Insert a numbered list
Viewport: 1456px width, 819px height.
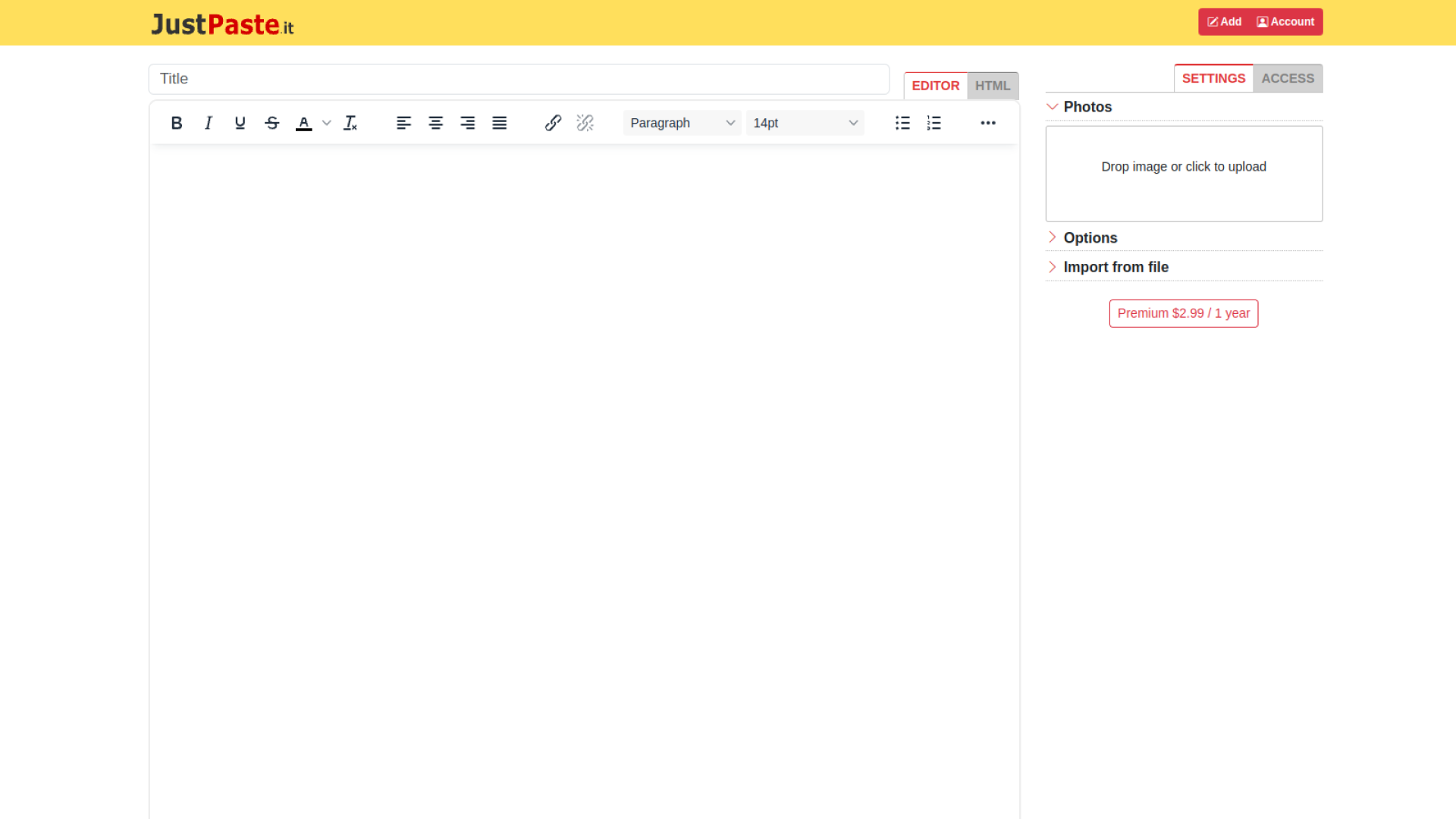934,123
